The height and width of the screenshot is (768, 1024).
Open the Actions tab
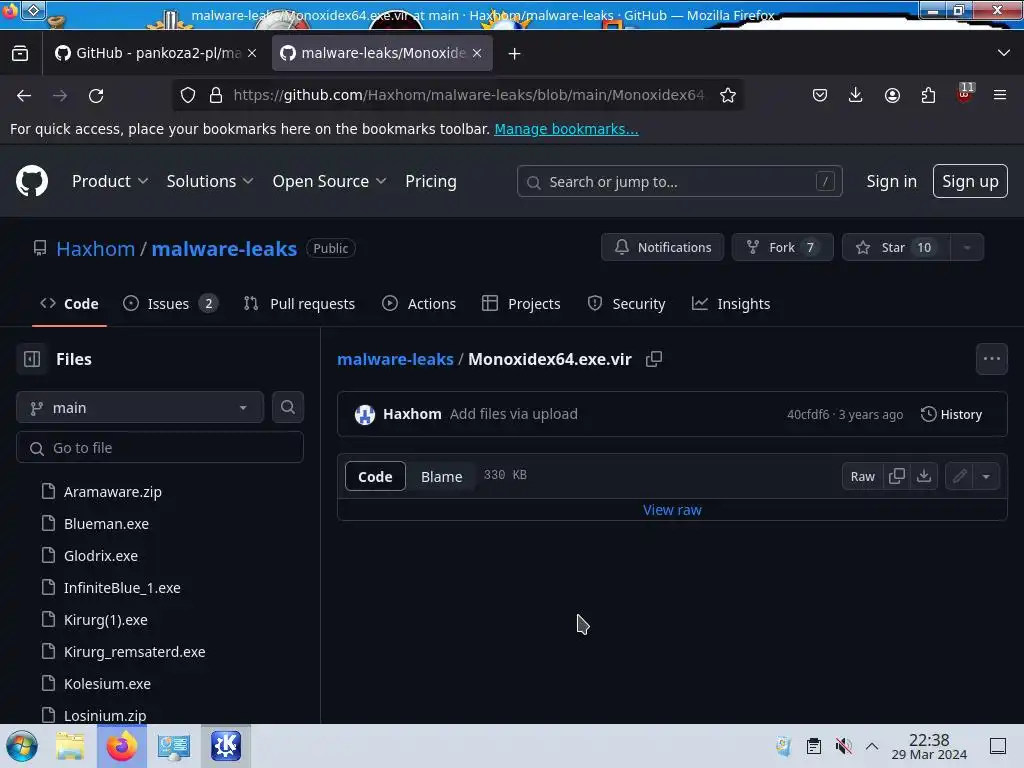pos(419,304)
